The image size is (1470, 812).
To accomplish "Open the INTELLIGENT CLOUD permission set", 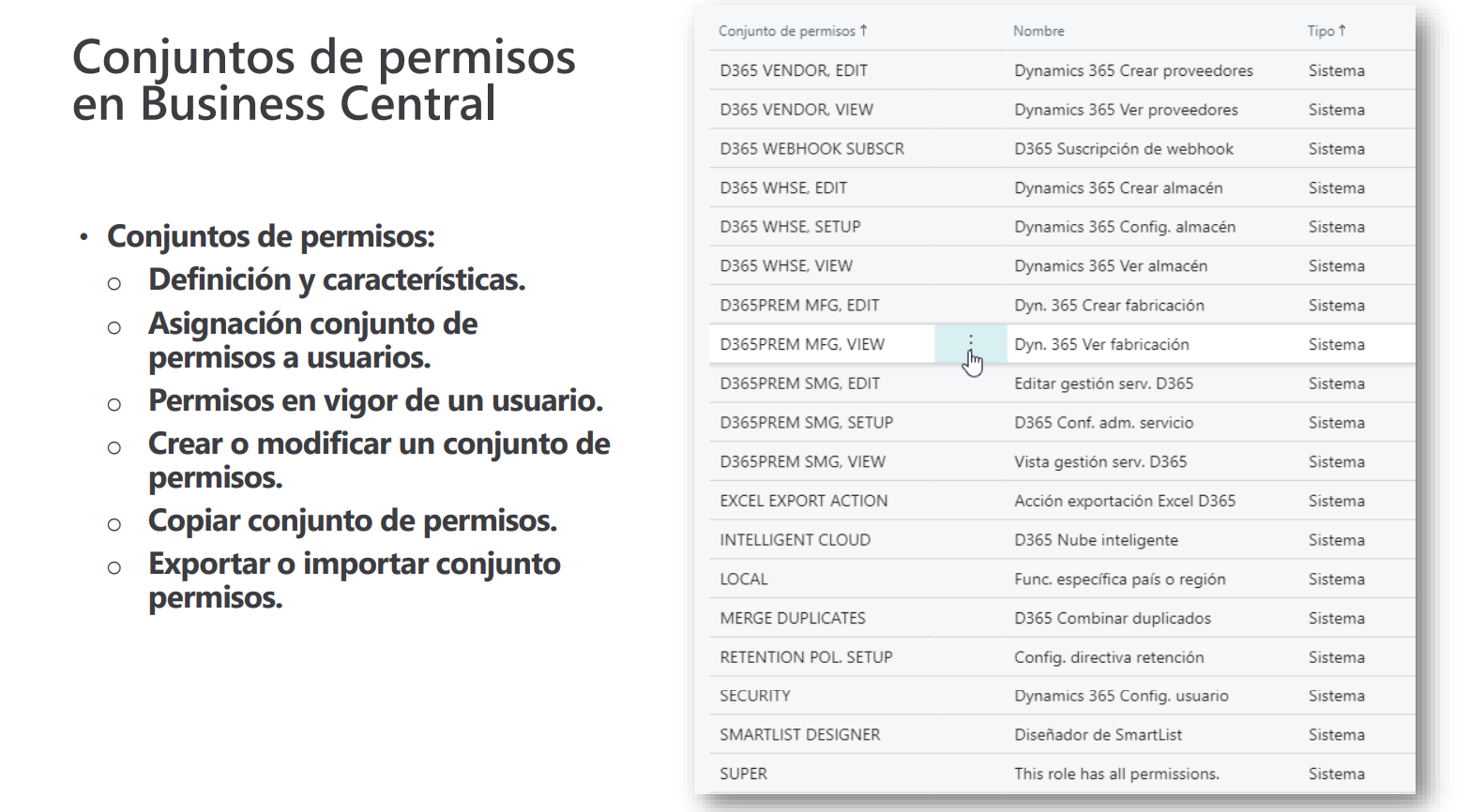I will [x=796, y=540].
